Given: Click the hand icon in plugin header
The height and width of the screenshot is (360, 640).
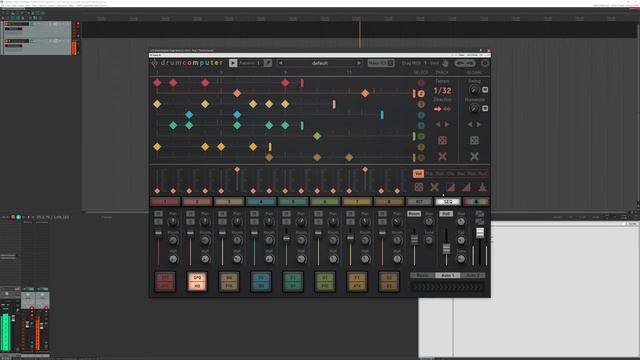Looking at the screenshot, I should [x=445, y=63].
